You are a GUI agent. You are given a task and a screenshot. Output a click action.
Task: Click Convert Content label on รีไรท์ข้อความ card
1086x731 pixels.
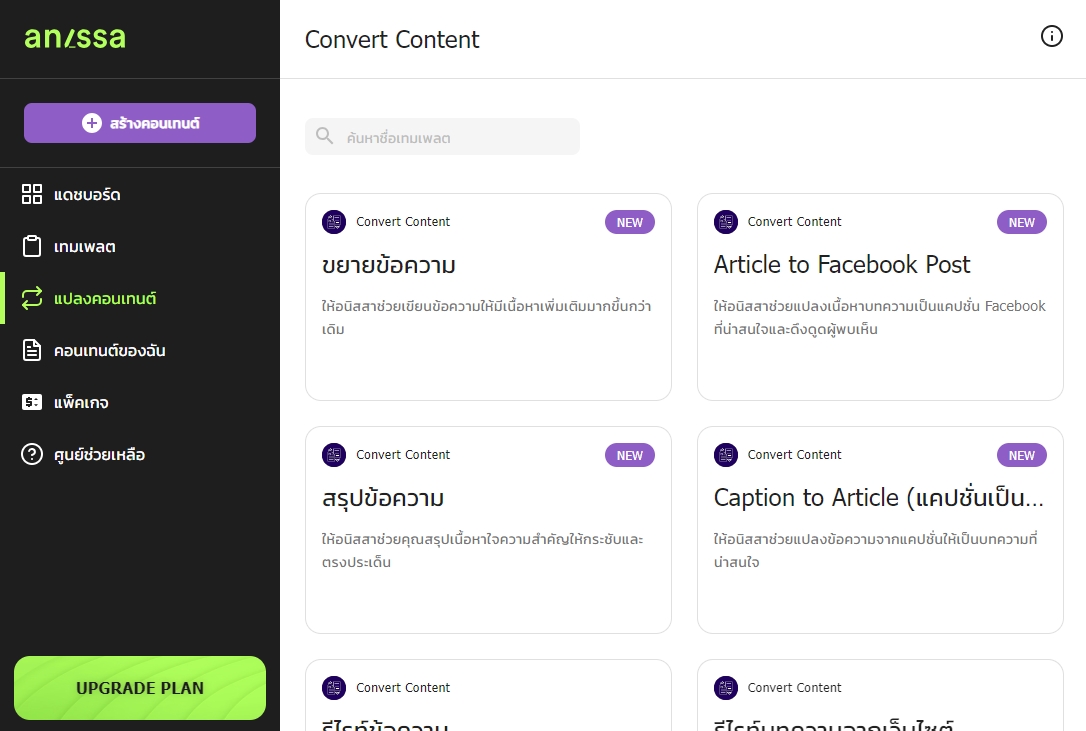coord(403,687)
